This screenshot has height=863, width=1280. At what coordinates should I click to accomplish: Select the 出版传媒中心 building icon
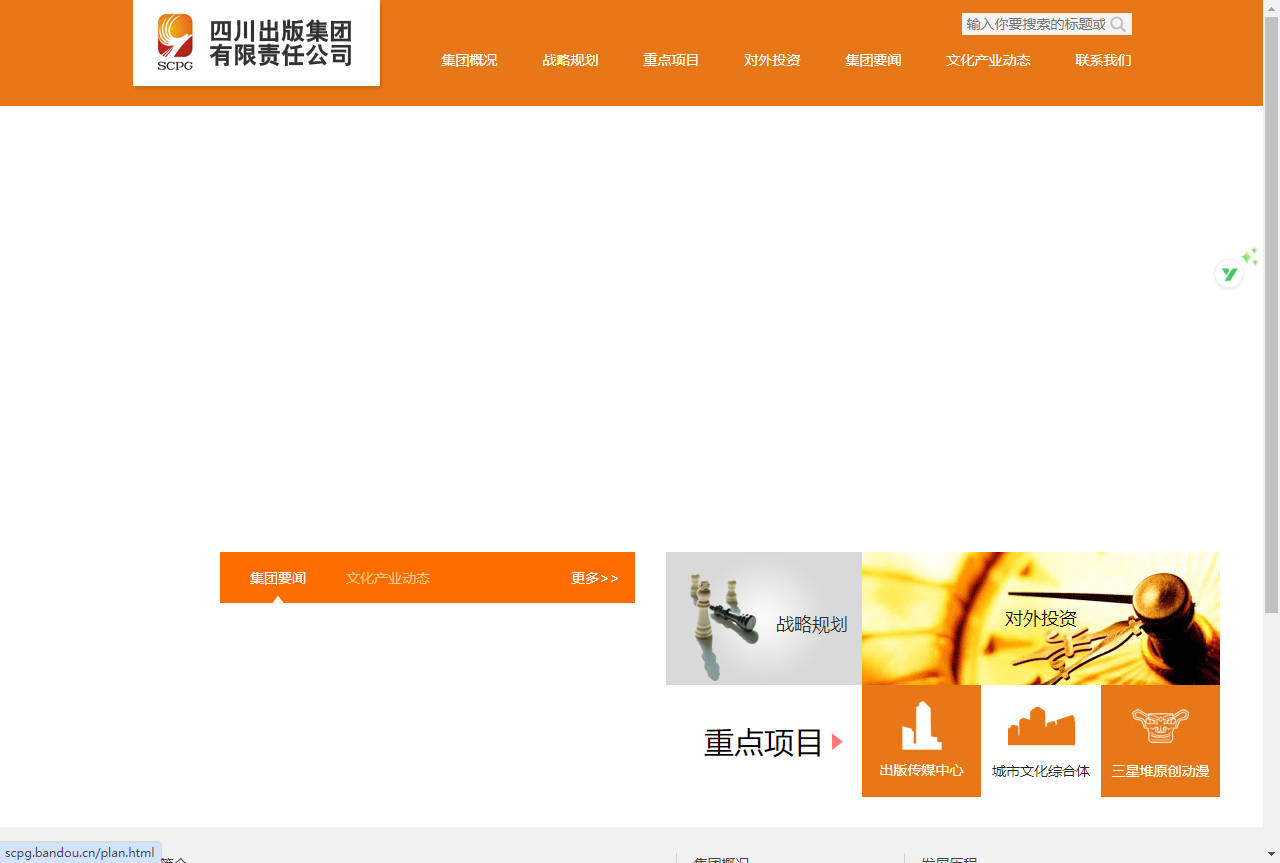click(921, 725)
